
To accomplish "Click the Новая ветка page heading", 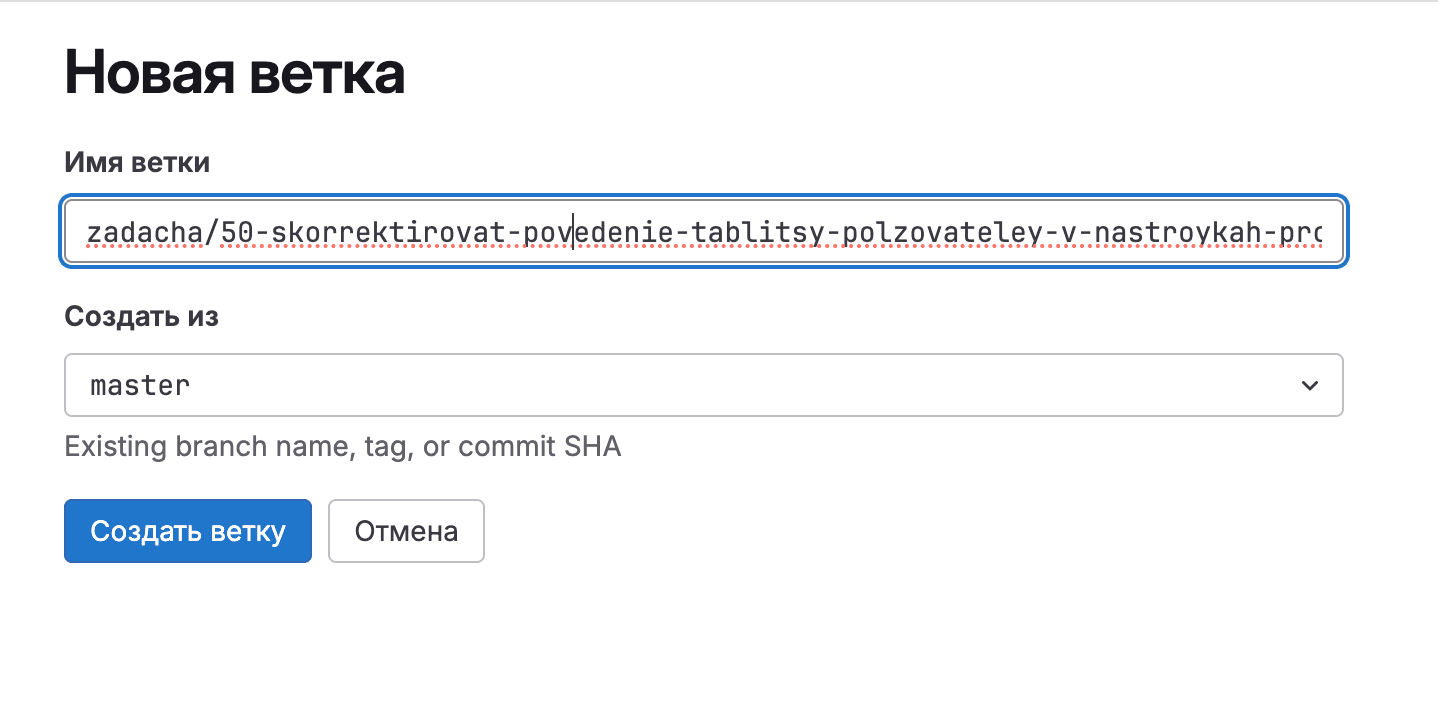I will click(235, 73).
